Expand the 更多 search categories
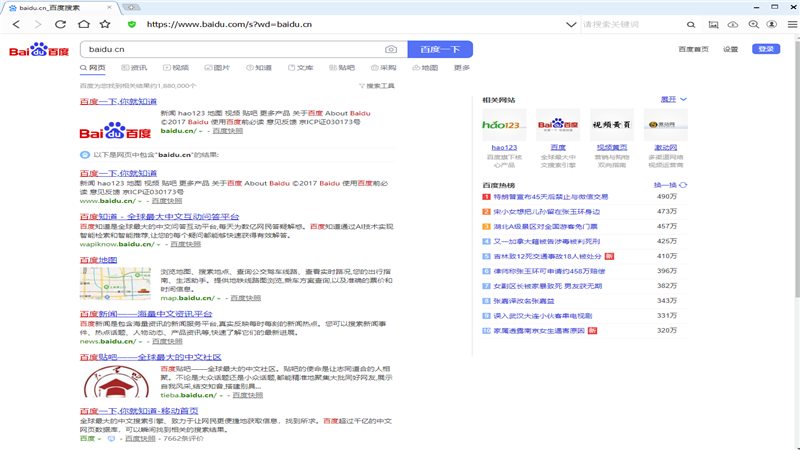The image size is (800, 450). [x=461, y=68]
